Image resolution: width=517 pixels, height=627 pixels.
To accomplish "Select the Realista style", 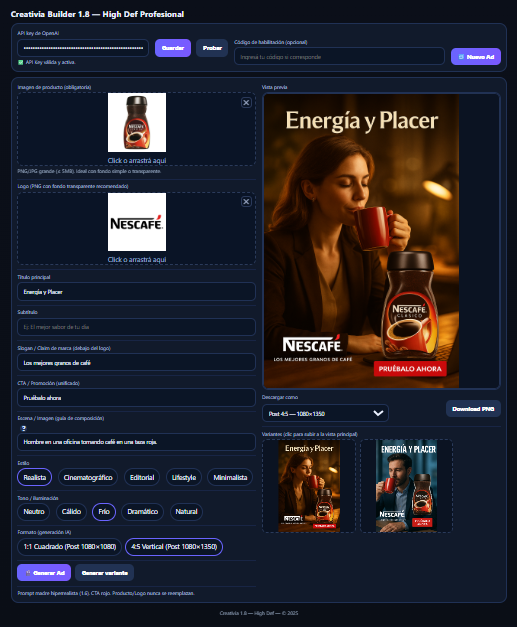I will click(x=34, y=477).
